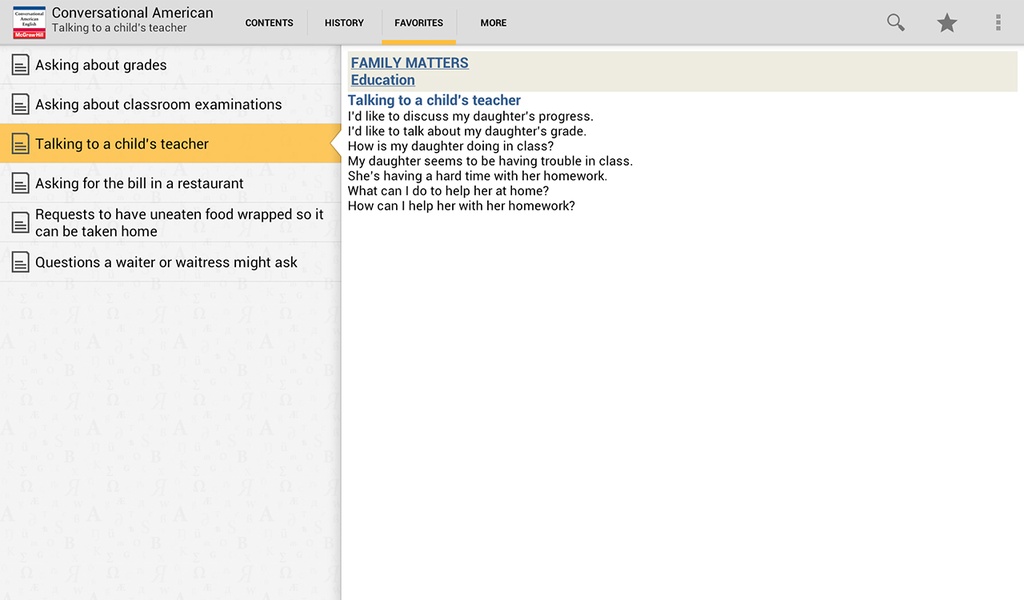This screenshot has width=1024, height=600.
Task: Open the More tab
Action: click(x=494, y=23)
